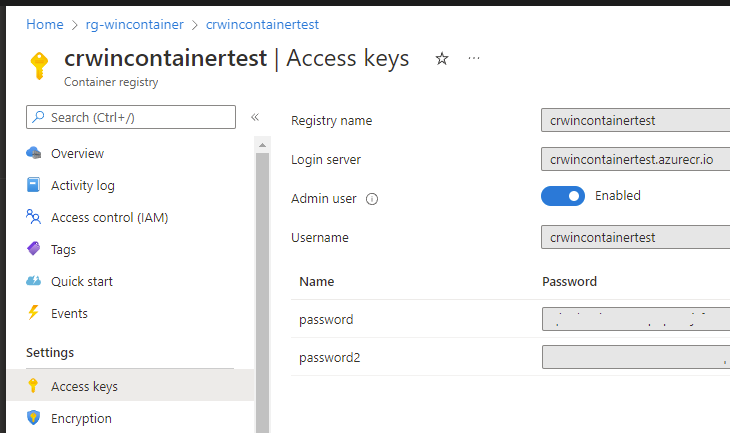The height and width of the screenshot is (433, 730).
Task: Click the sidebar scroll up arrow
Action: click(x=263, y=145)
